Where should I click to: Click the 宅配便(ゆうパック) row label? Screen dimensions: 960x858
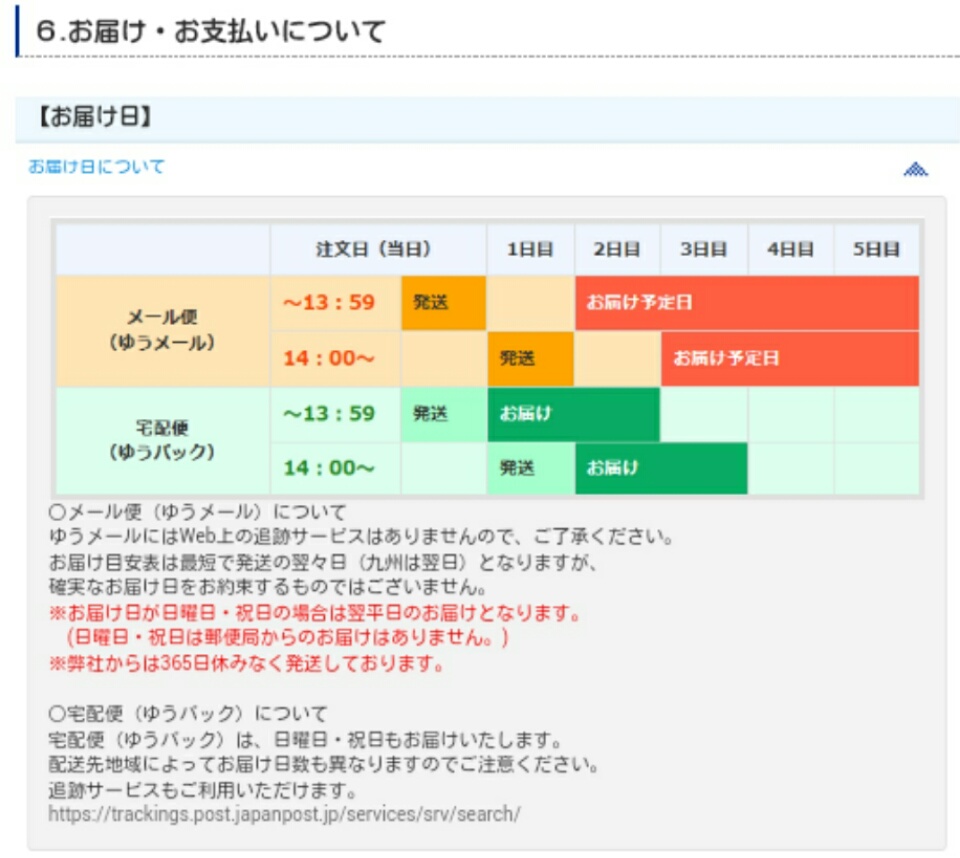[162, 440]
